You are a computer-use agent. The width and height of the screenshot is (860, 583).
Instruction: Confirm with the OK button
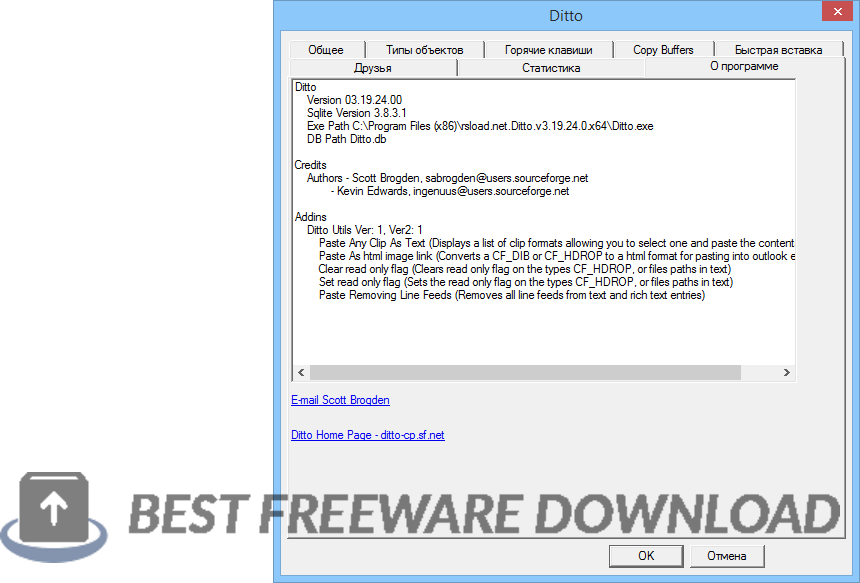646,556
